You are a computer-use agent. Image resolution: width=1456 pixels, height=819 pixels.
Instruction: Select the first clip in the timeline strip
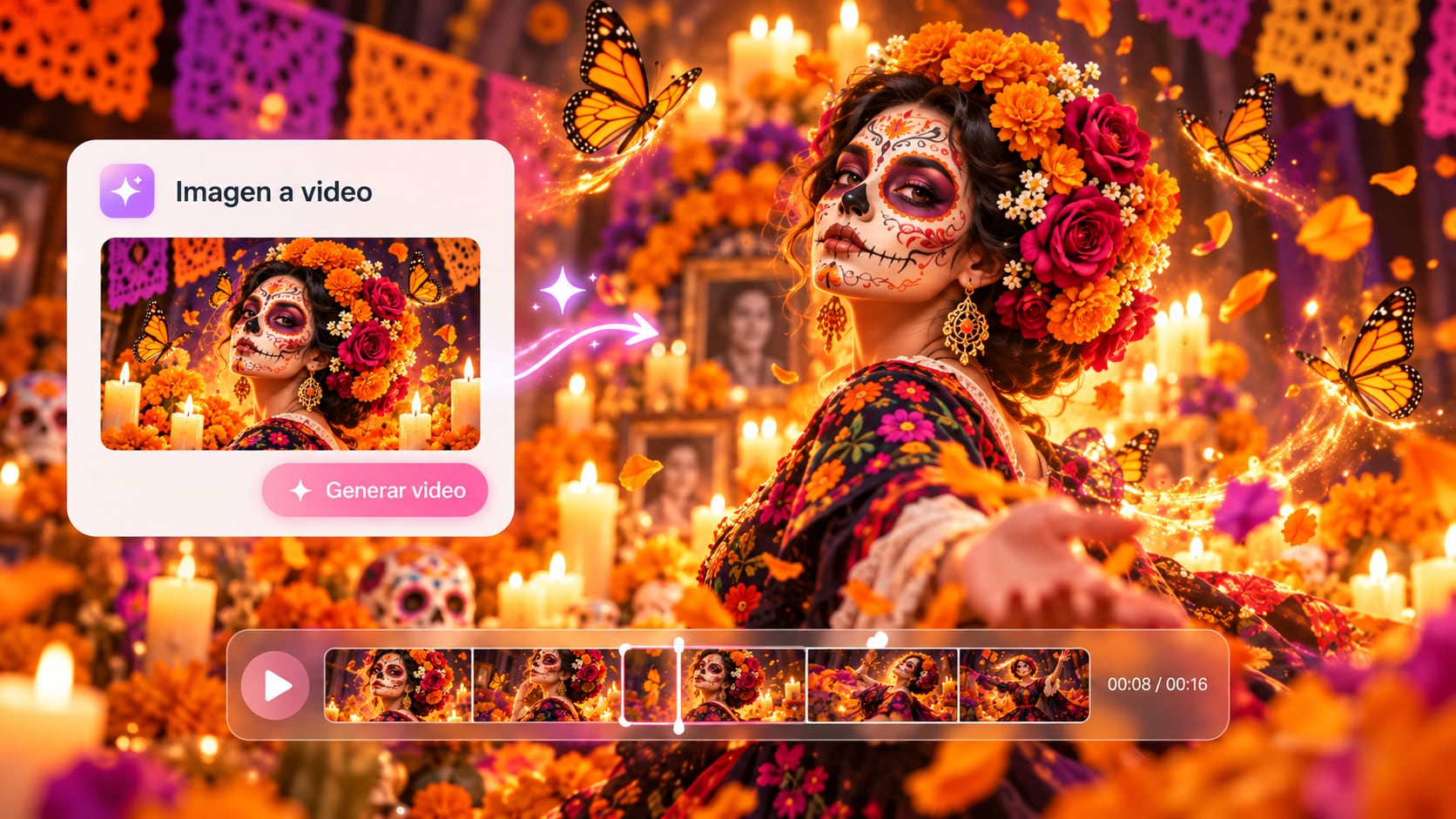[x=399, y=685]
